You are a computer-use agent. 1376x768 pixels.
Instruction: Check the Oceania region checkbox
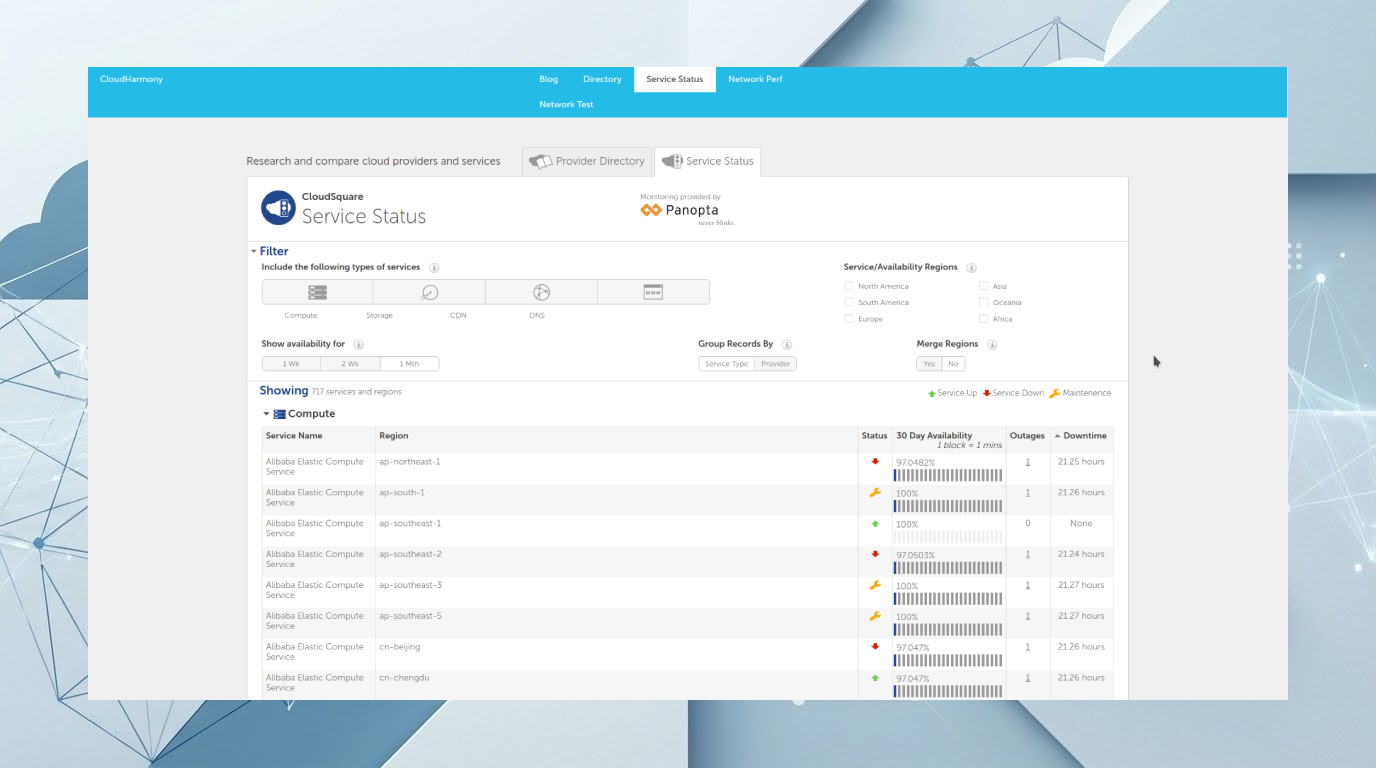click(x=984, y=302)
